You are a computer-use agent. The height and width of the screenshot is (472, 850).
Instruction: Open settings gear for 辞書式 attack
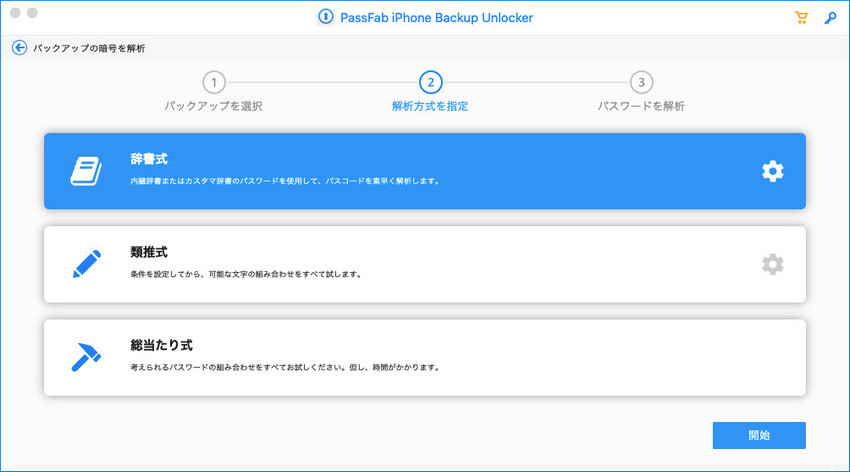pos(772,171)
